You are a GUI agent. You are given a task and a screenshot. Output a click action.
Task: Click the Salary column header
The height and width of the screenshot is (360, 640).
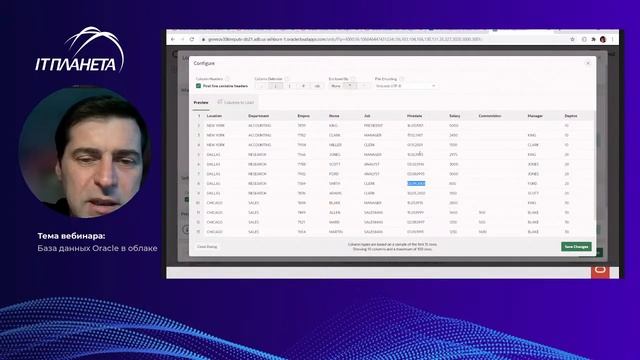(x=454, y=116)
